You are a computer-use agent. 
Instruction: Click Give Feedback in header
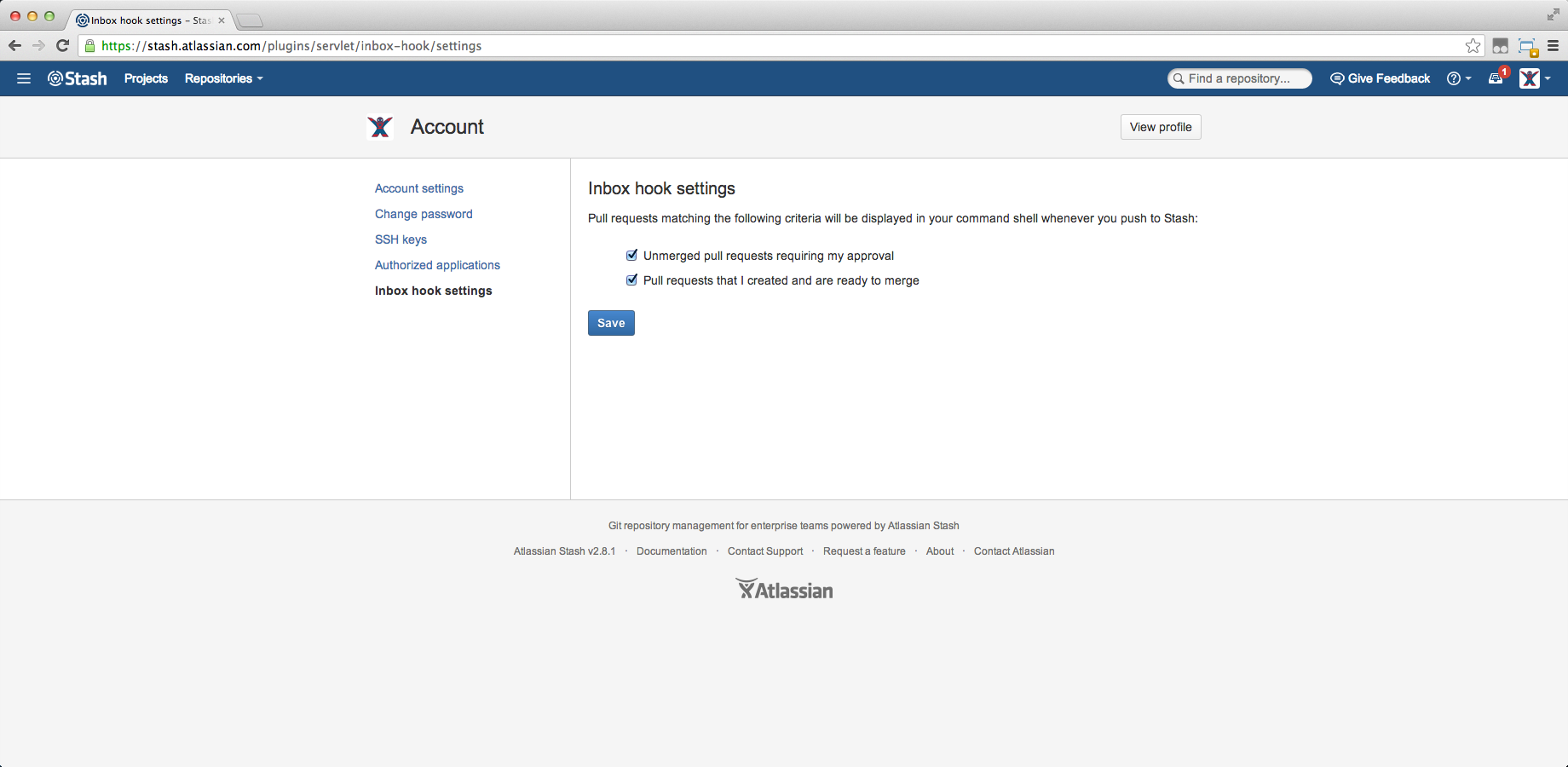point(1381,78)
